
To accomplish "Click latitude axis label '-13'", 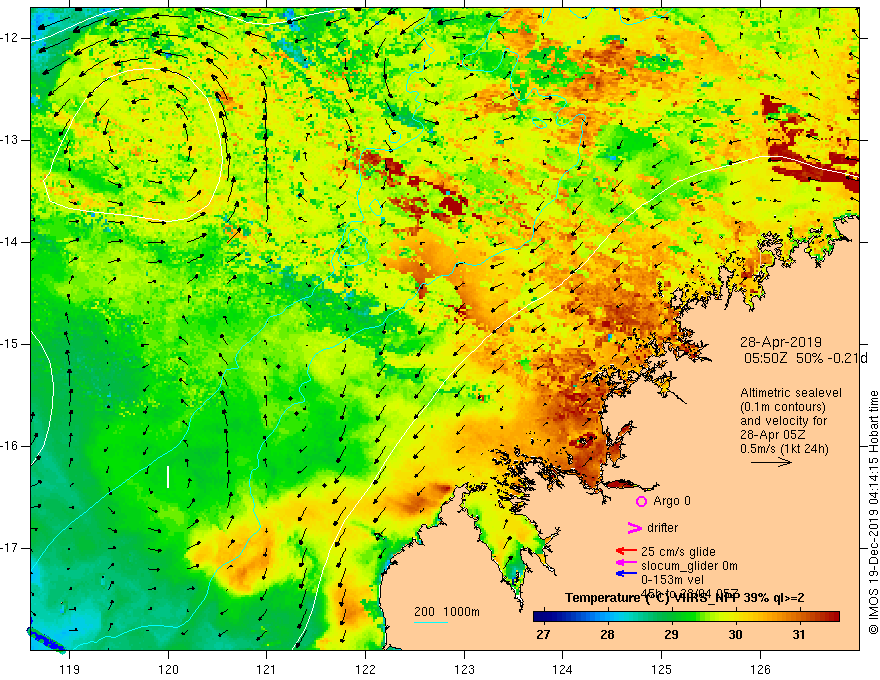I will click(10, 140).
